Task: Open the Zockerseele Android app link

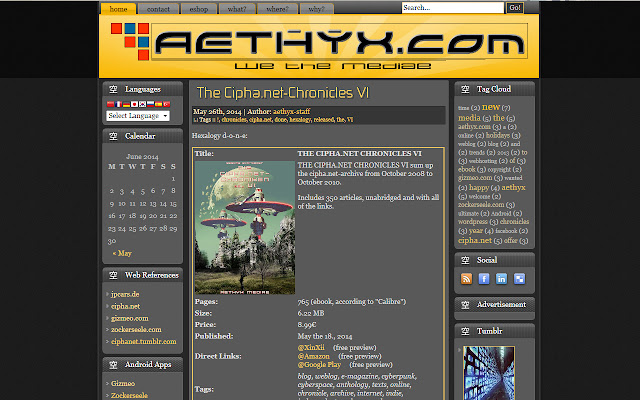Action: tap(129, 395)
